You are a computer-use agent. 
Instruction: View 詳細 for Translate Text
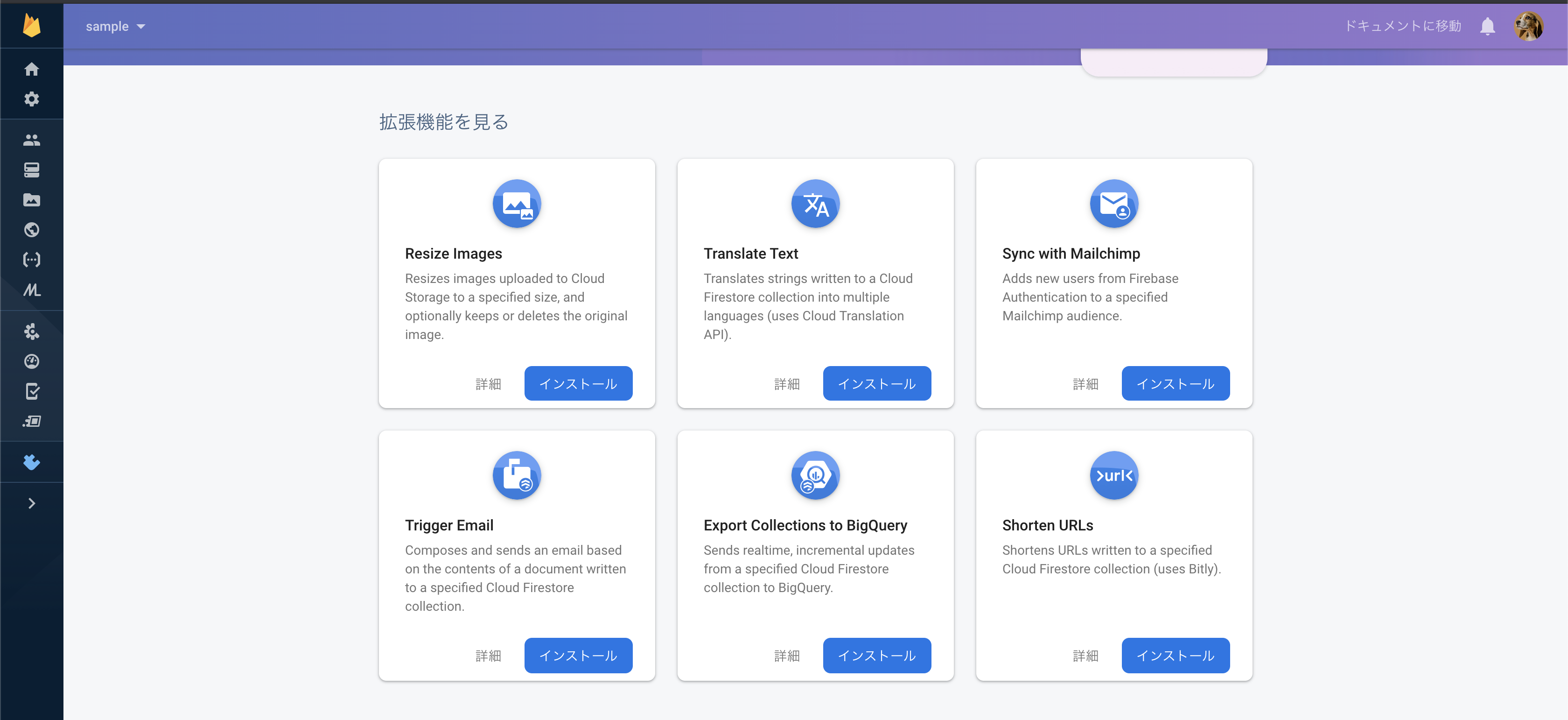[787, 384]
